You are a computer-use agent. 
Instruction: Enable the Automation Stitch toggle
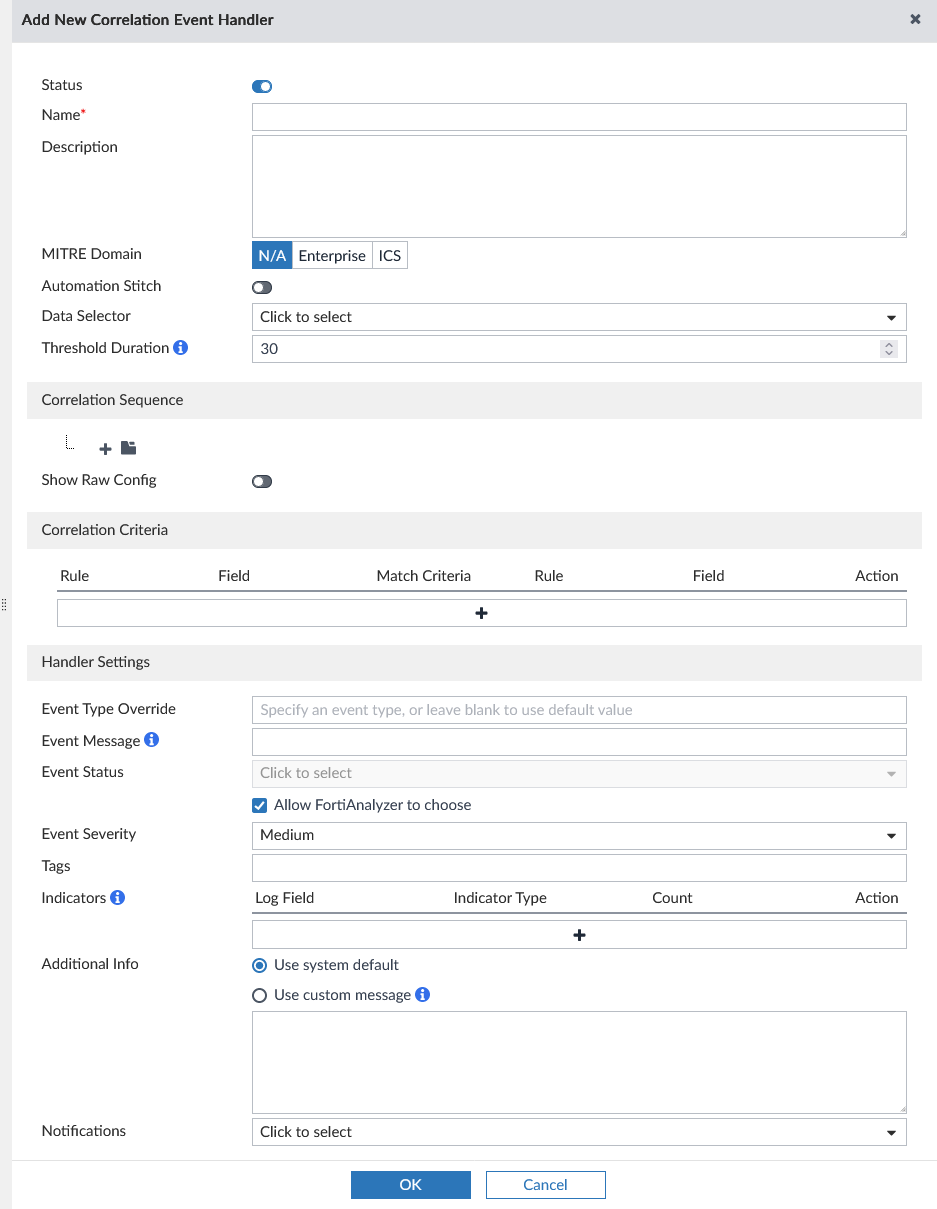coord(261,287)
